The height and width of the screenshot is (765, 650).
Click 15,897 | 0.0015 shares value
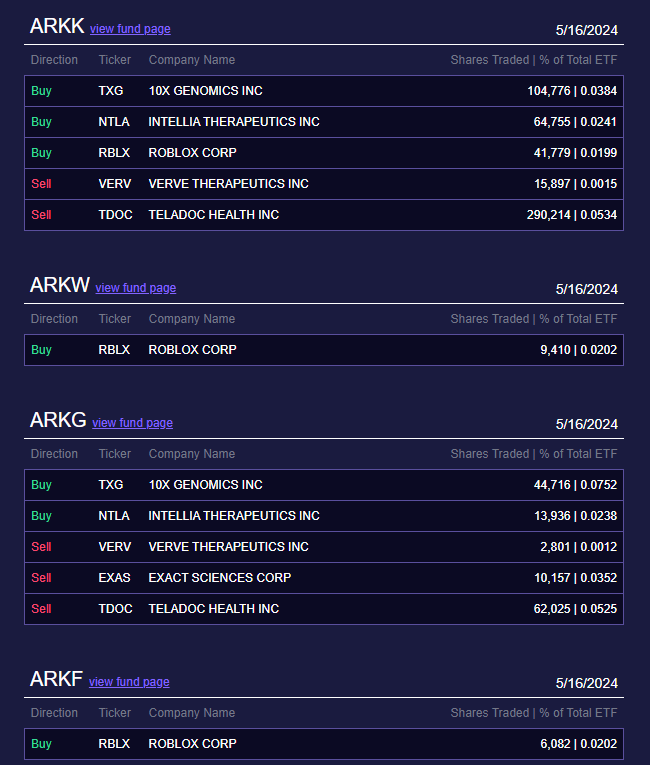coord(575,184)
